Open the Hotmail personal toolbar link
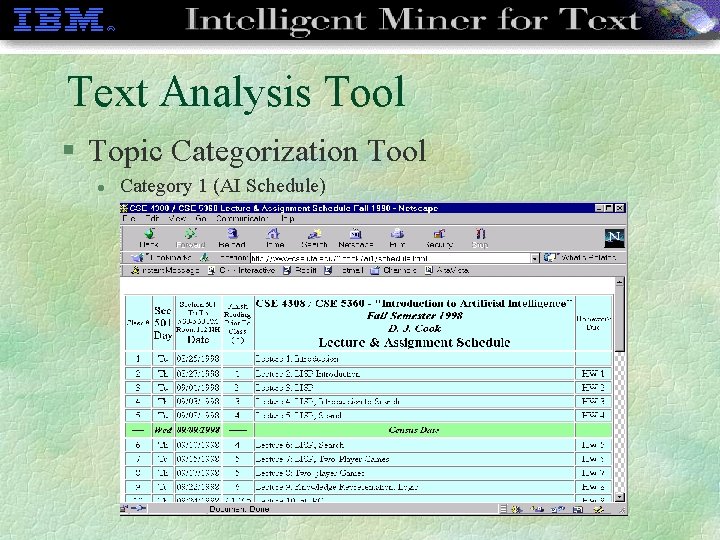Image resolution: width=720 pixels, height=540 pixels. point(344,270)
